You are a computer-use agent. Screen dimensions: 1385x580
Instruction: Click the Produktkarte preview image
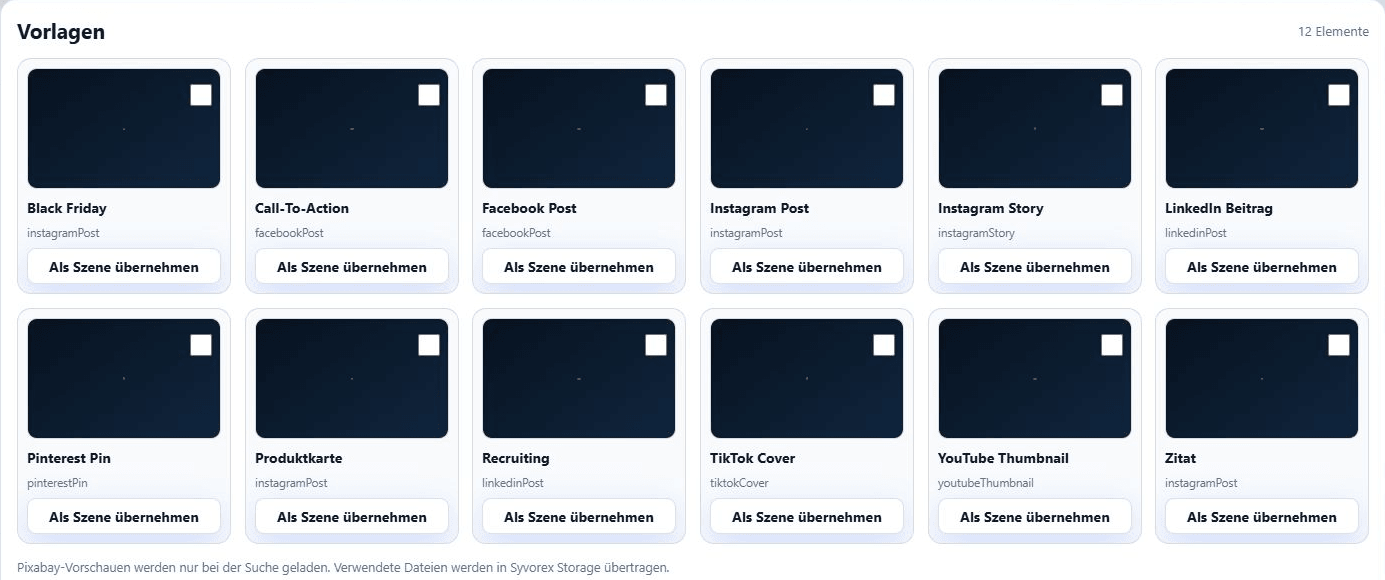point(352,378)
